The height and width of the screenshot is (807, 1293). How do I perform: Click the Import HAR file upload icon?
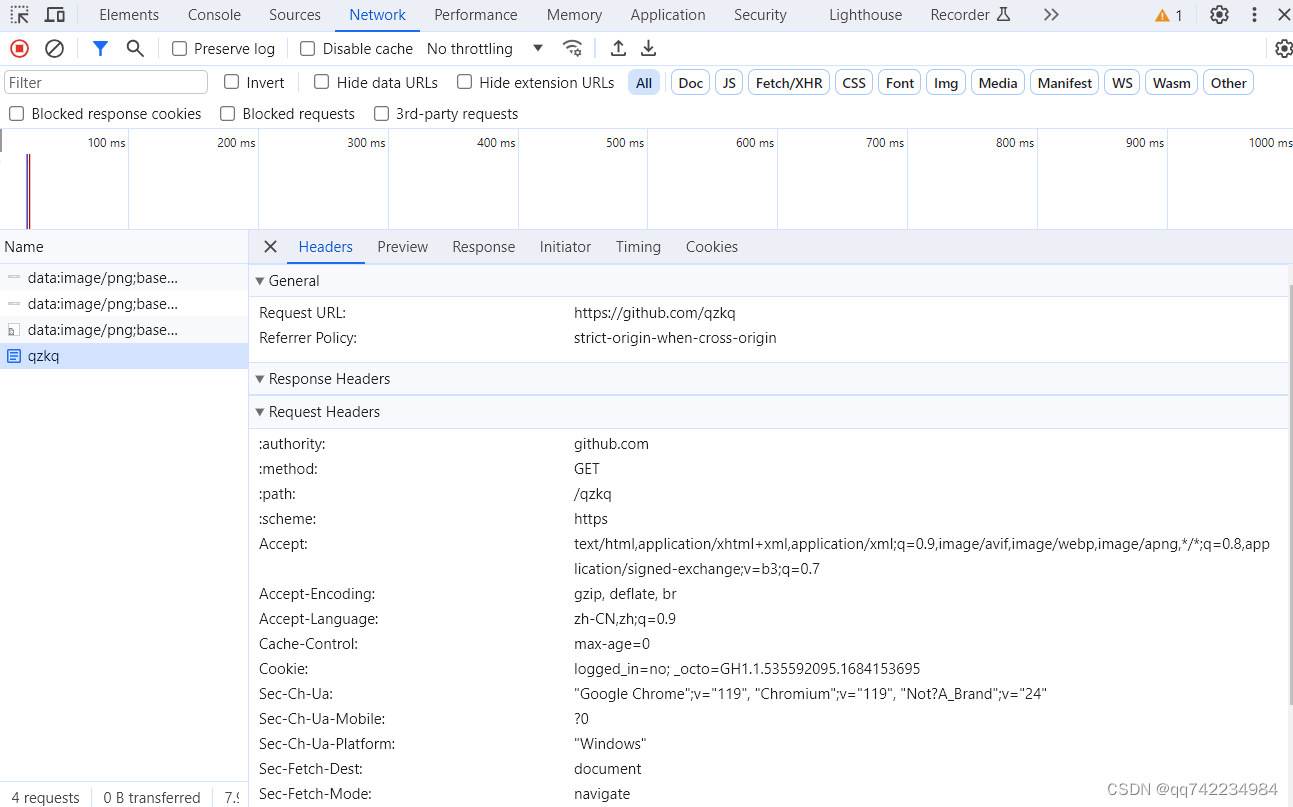[618, 48]
